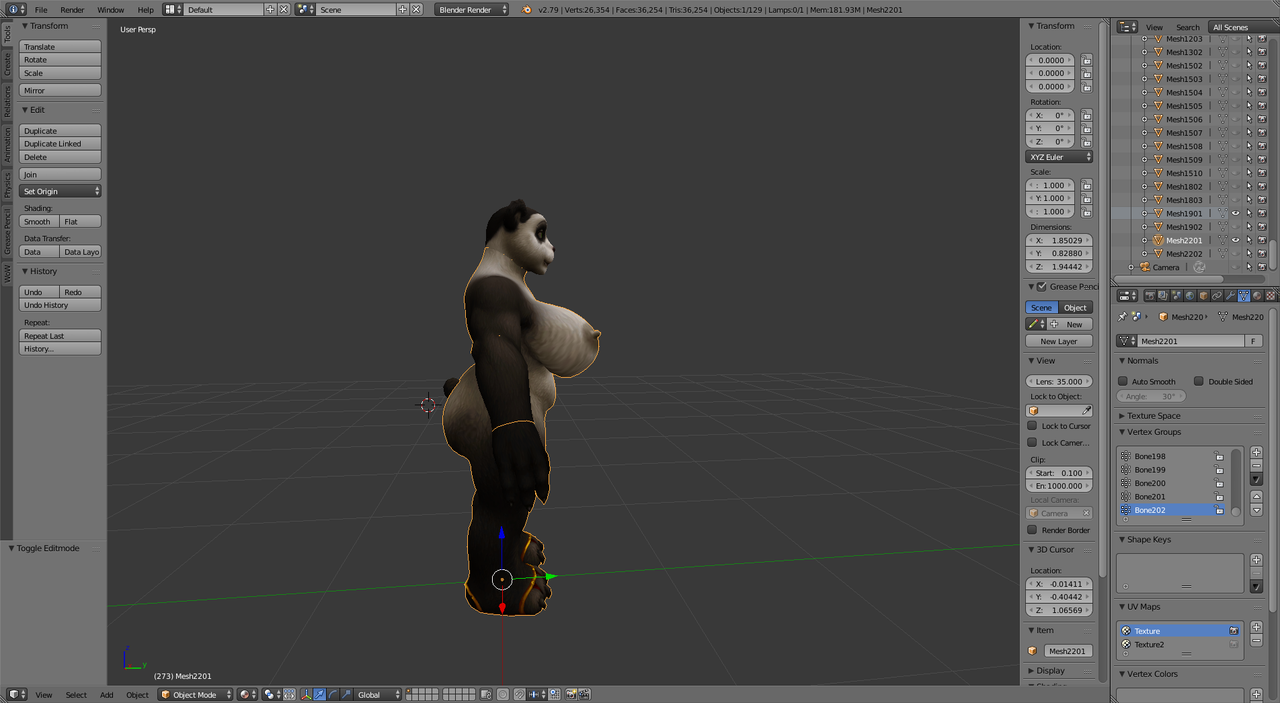Screen dimensions: 1280x703
Task: Add a UV map with plus icon
Action: [1256, 628]
